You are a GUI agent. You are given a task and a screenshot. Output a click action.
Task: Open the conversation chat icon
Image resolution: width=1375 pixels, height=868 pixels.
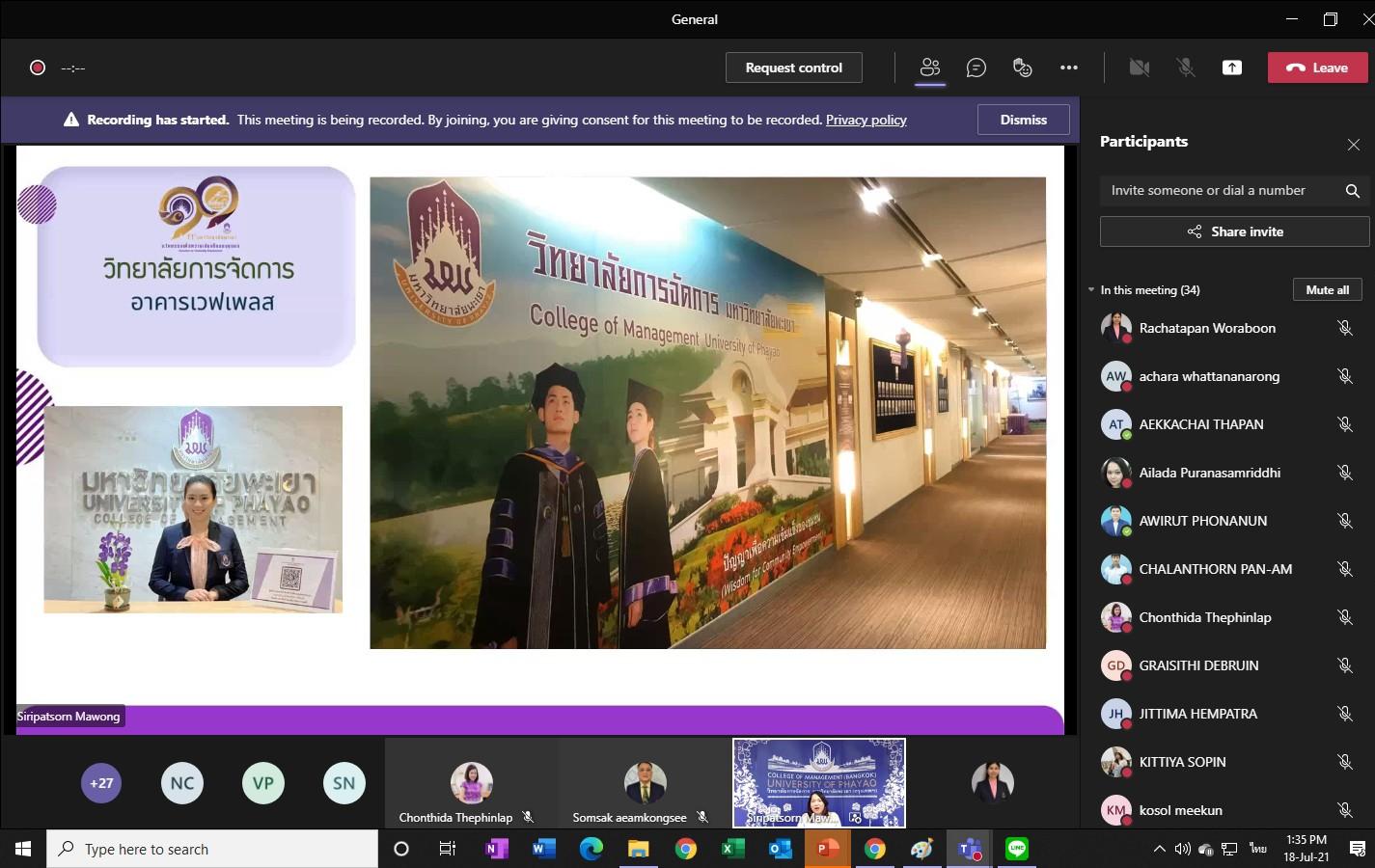click(x=976, y=68)
